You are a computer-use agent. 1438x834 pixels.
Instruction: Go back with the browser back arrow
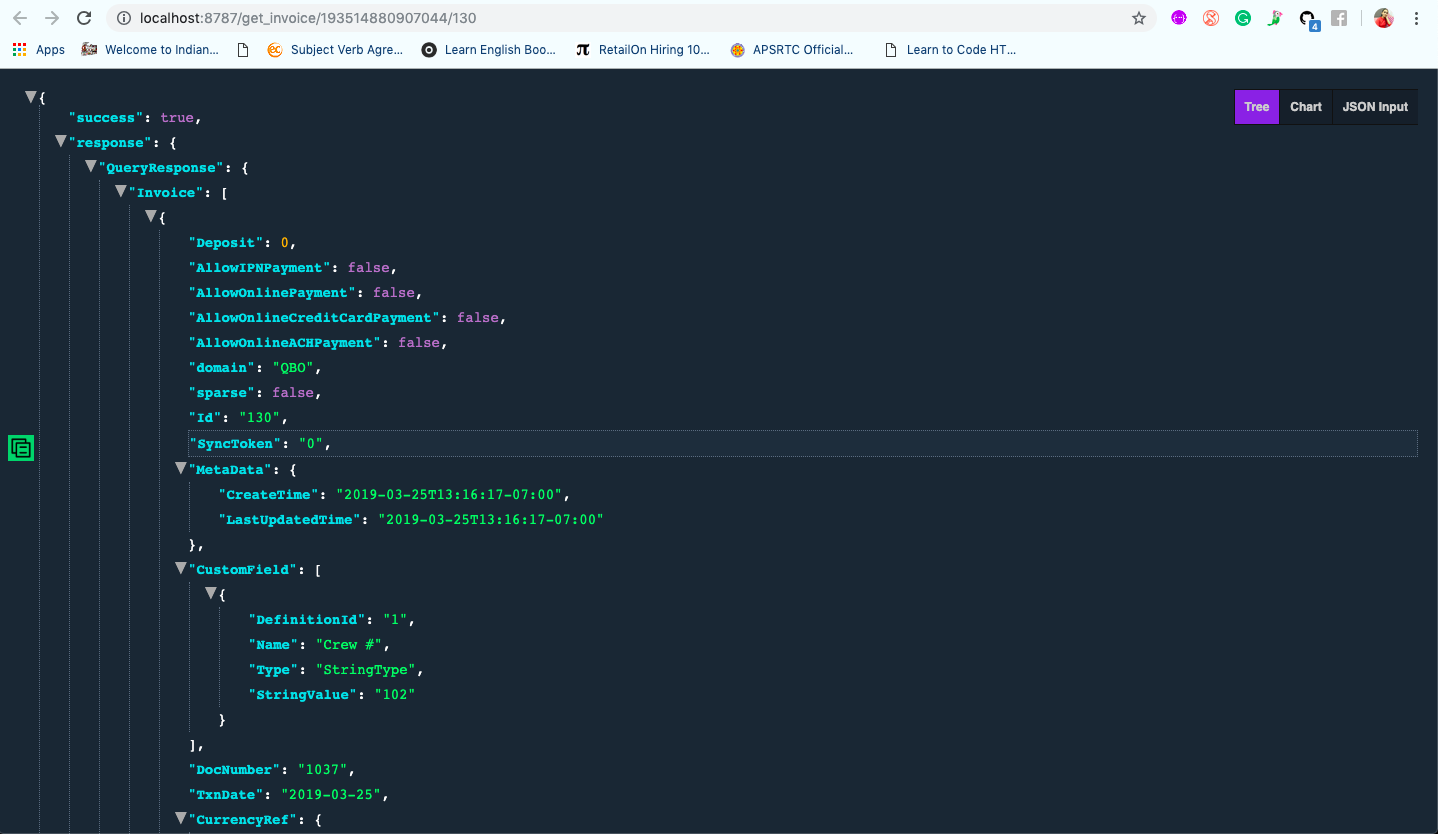[20, 18]
